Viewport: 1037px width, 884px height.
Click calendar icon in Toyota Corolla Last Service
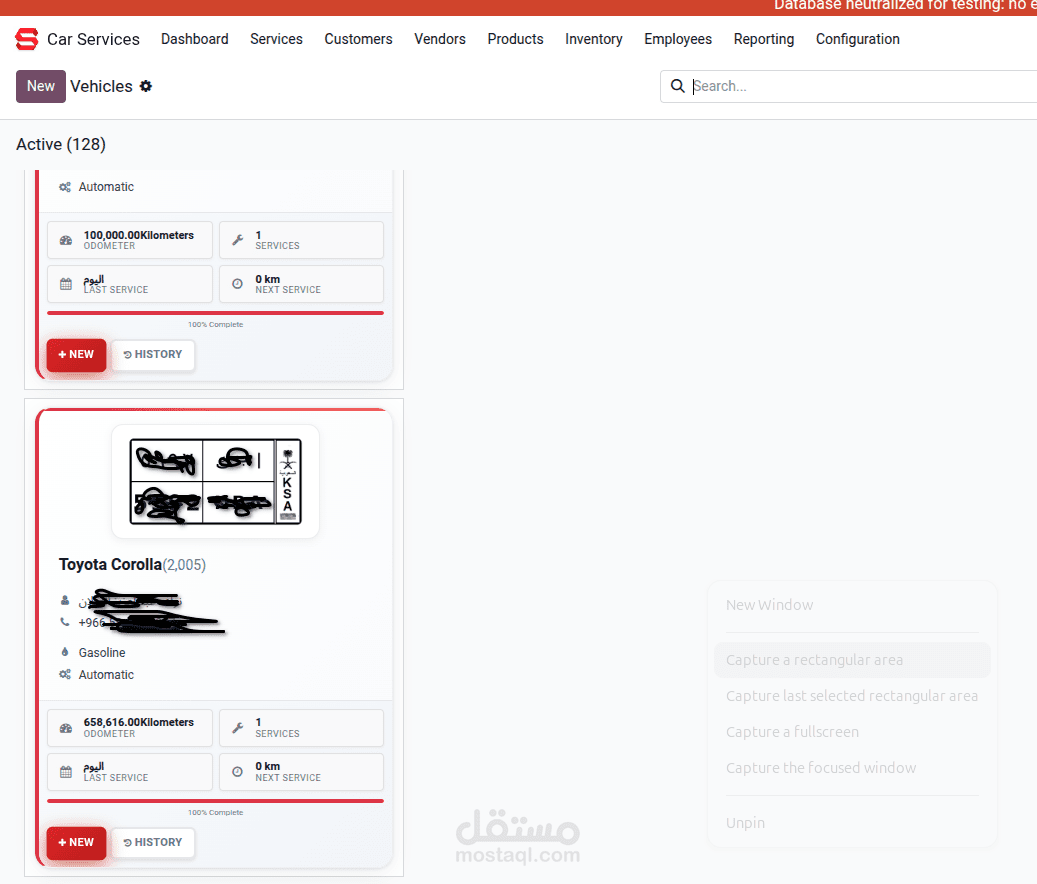point(66,772)
